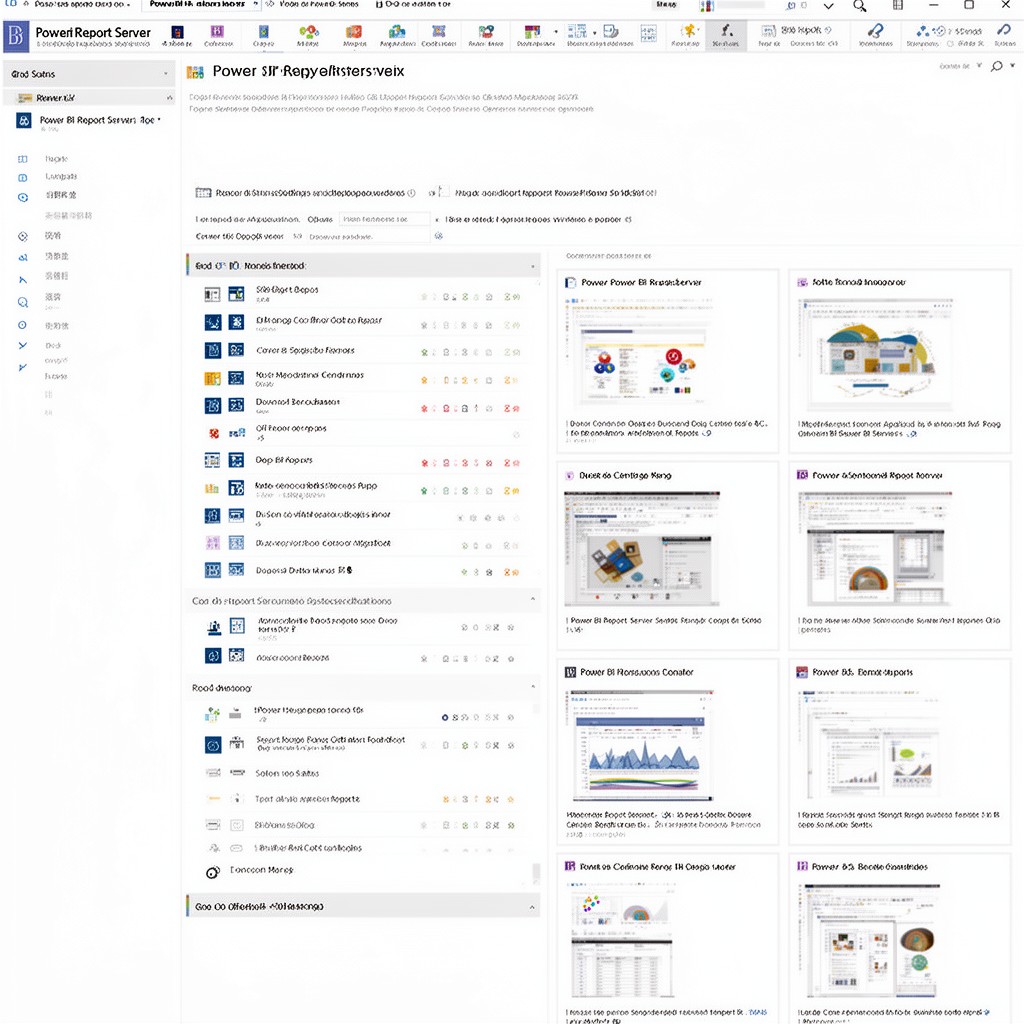Select 'Power BI Report Server' in left tree

[97, 120]
